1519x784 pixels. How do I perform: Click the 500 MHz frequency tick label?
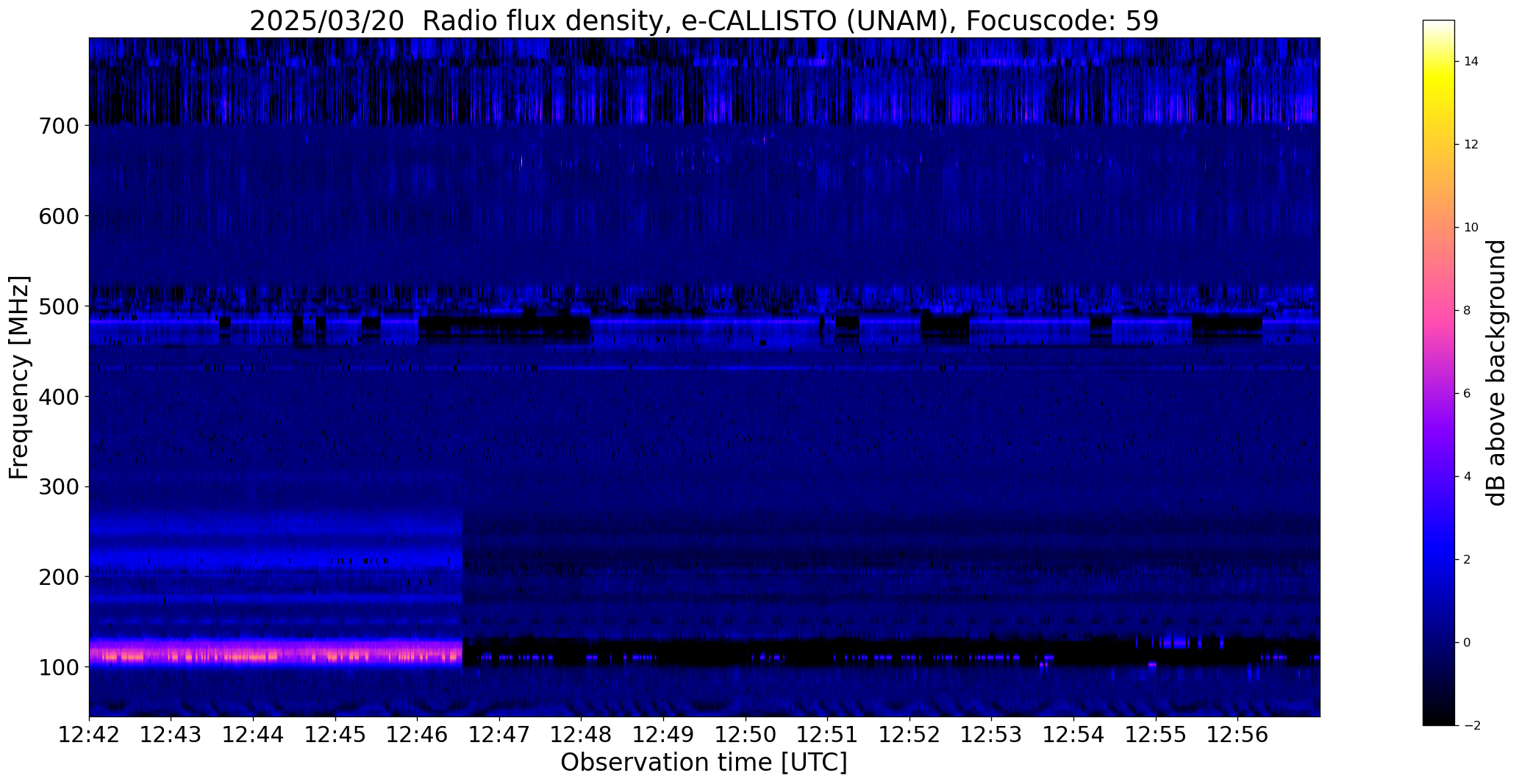[58, 306]
